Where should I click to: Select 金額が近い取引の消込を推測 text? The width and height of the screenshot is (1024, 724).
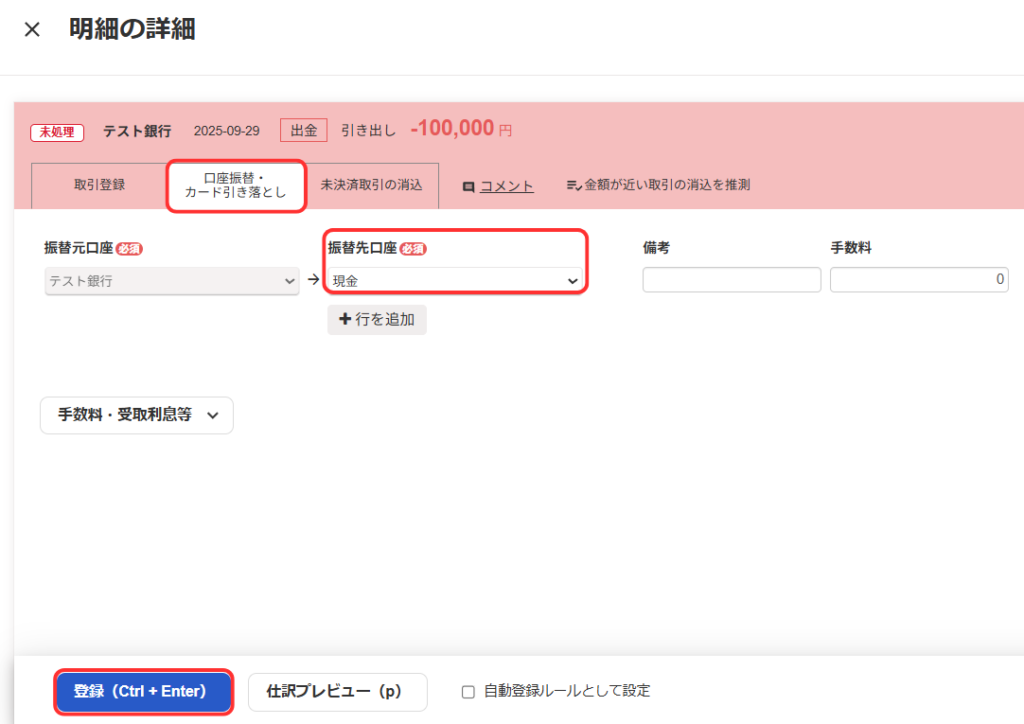667,185
